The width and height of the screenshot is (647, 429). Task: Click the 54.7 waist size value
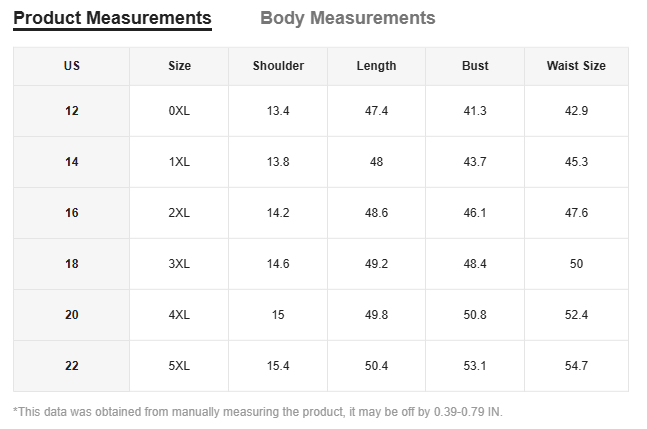pyautogui.click(x=576, y=366)
